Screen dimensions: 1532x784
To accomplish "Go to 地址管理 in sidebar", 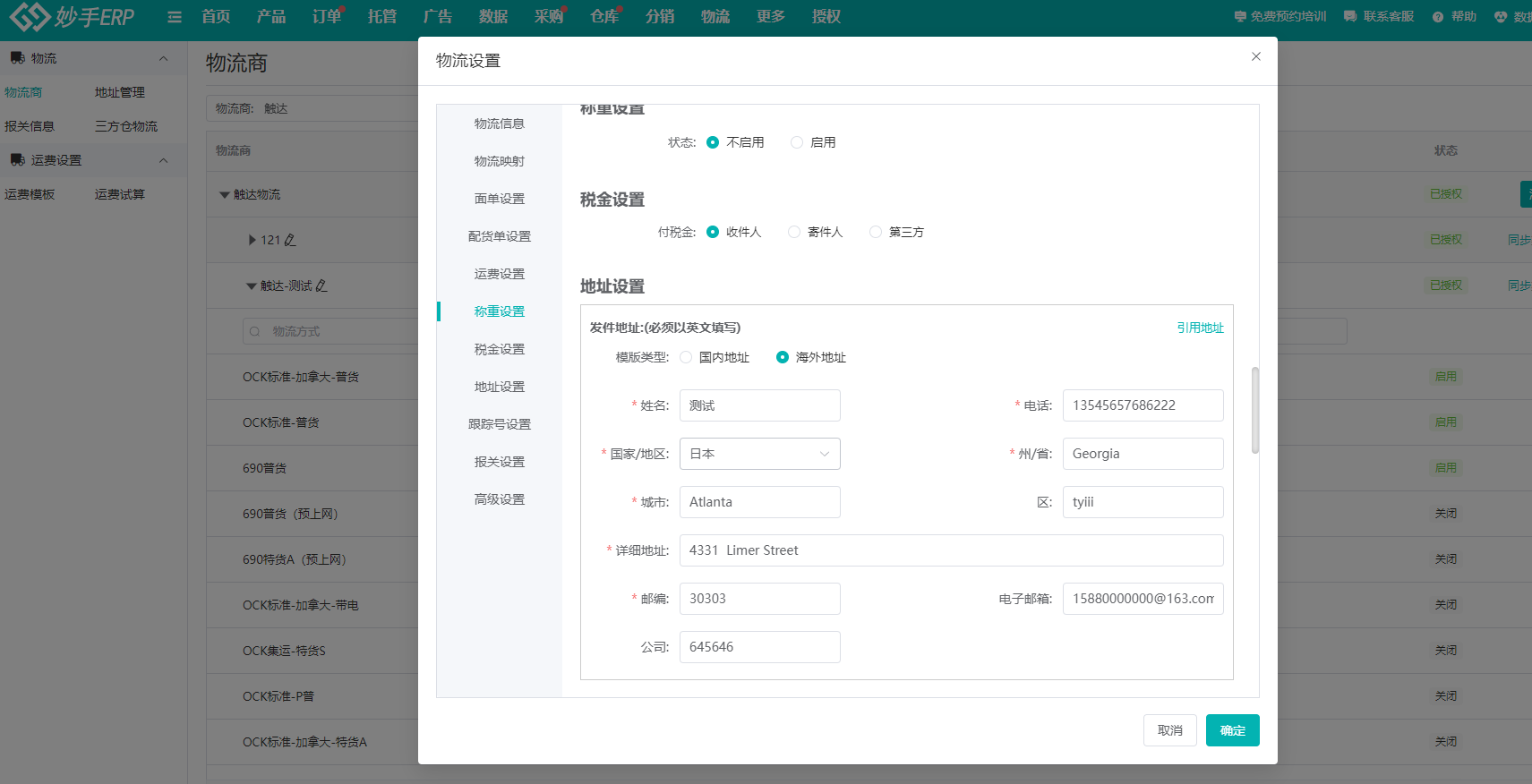I will coord(120,92).
